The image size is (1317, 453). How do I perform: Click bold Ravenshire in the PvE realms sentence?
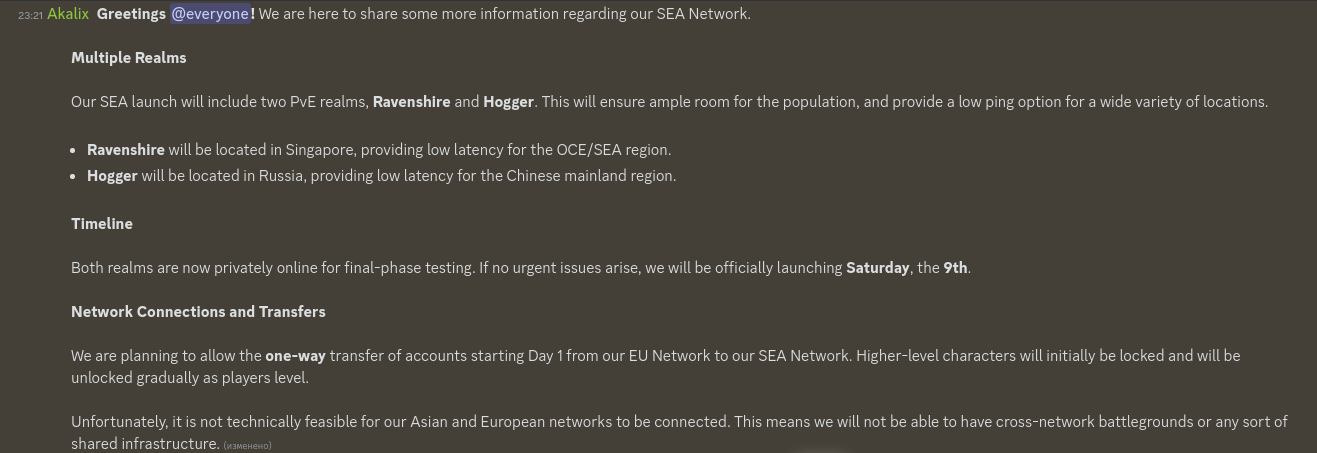pyautogui.click(x=411, y=102)
